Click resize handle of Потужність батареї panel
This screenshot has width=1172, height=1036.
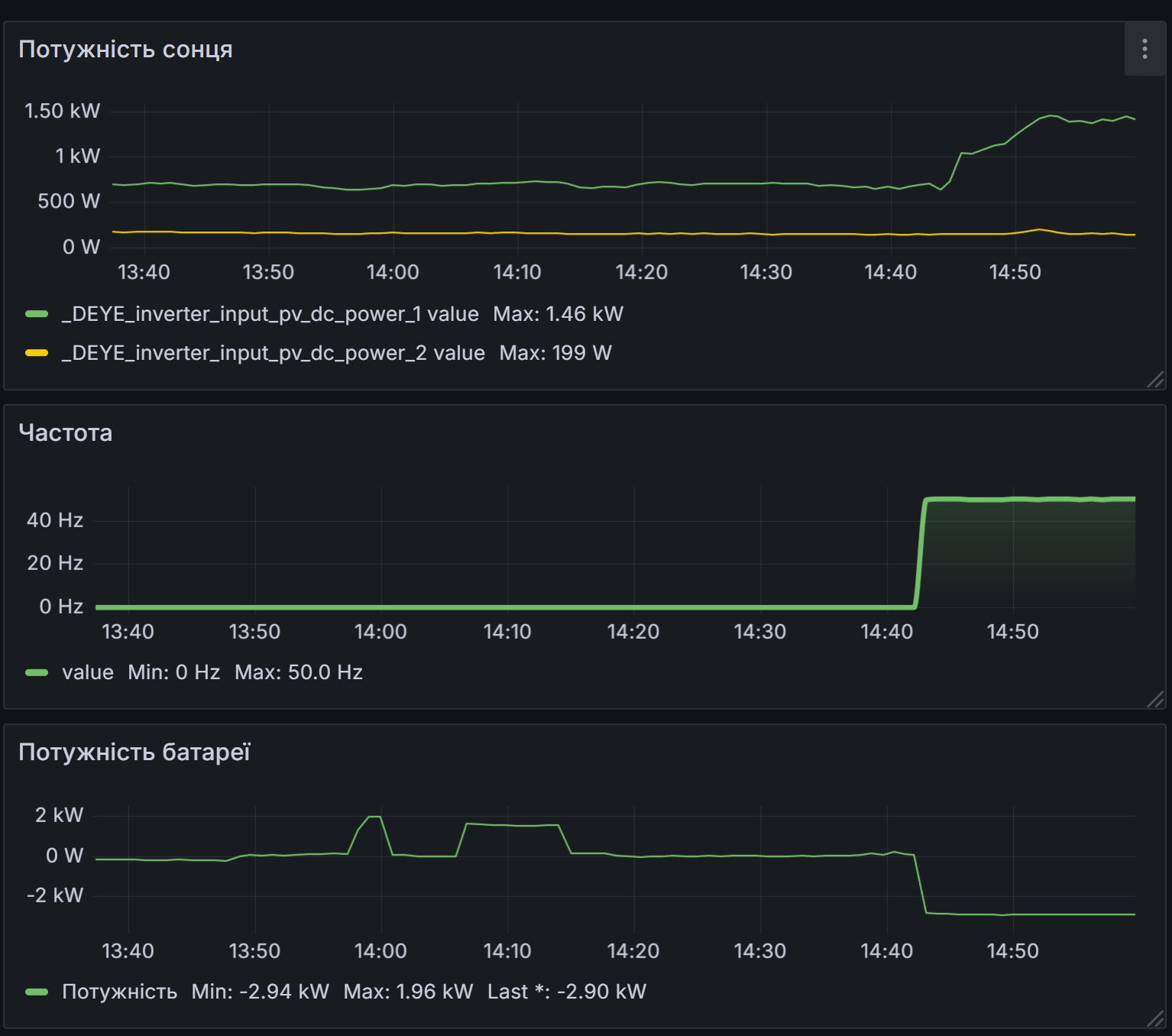coord(1154,1018)
